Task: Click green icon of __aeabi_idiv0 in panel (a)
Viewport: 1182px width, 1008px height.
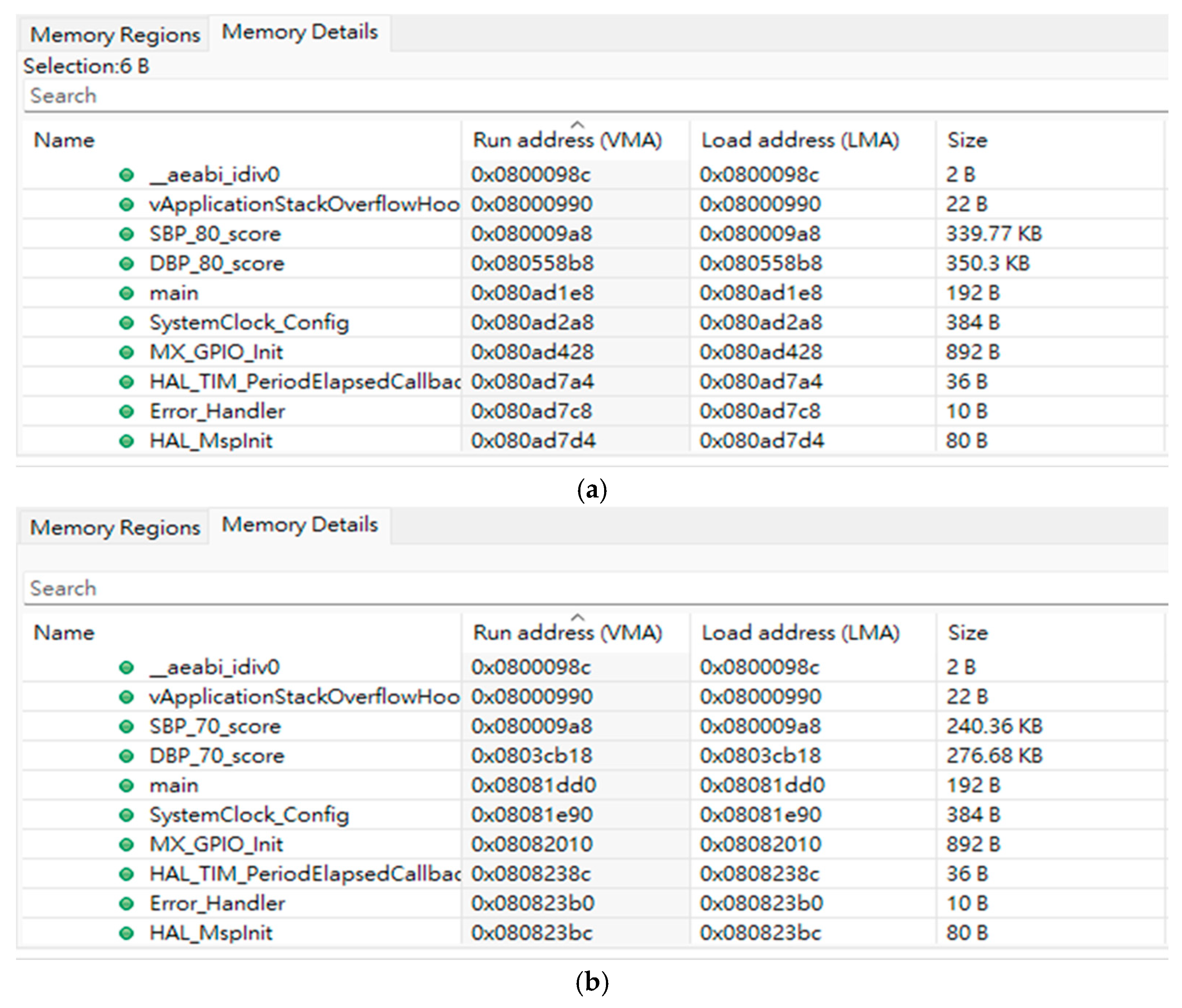Action: point(127,174)
